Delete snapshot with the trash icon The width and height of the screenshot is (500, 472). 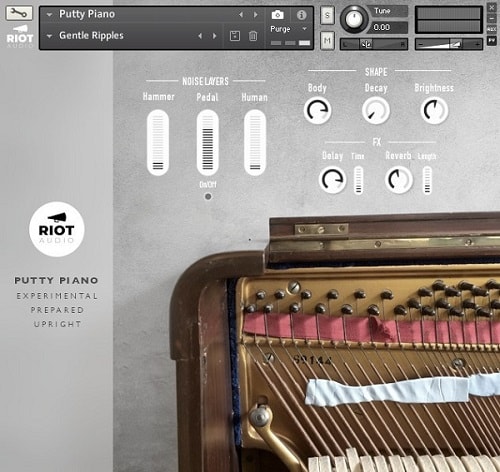[253, 36]
